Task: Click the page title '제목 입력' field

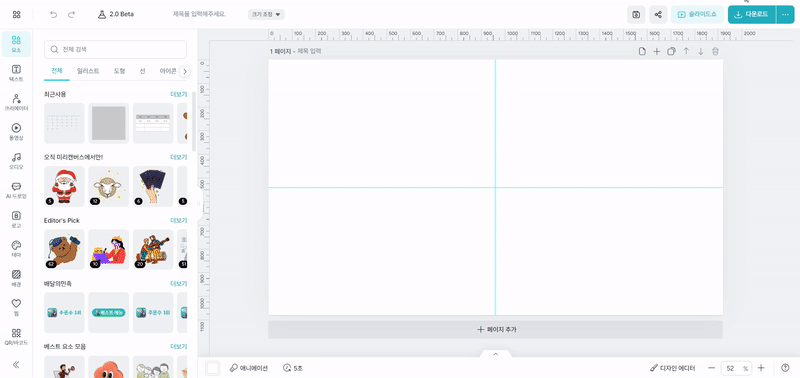Action: tap(309, 52)
